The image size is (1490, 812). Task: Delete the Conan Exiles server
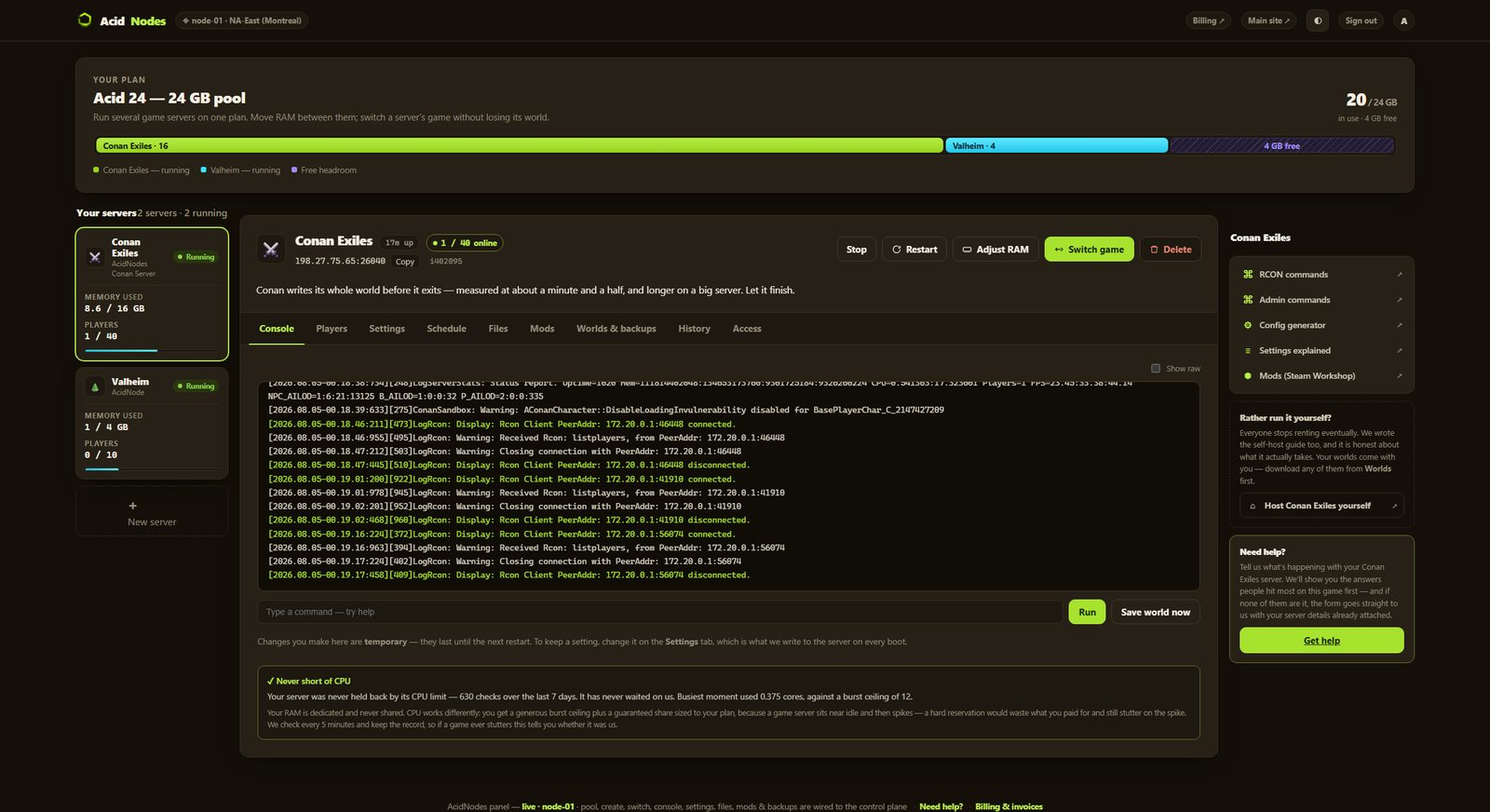pos(1171,250)
